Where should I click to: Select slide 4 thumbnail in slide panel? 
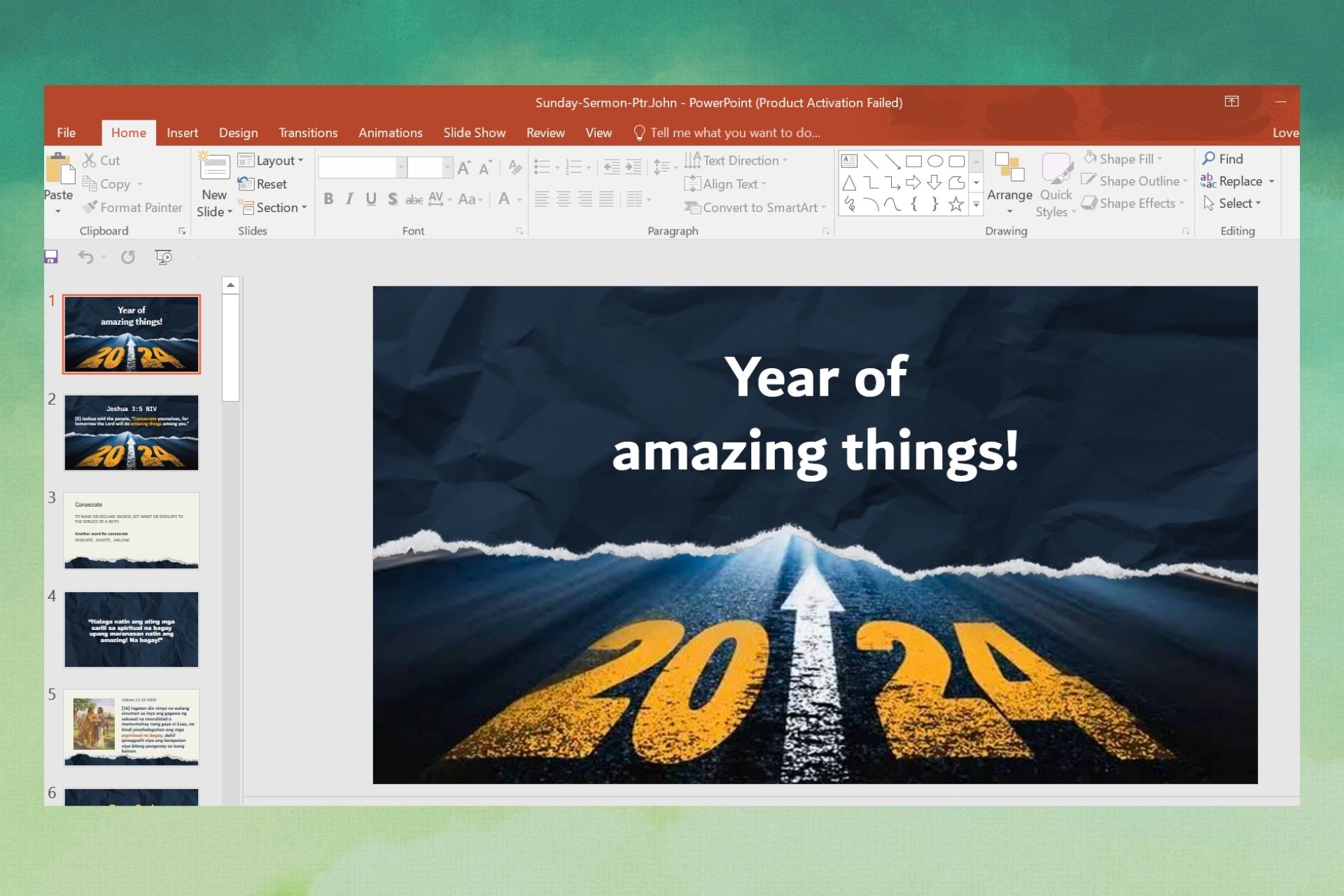[x=132, y=629]
